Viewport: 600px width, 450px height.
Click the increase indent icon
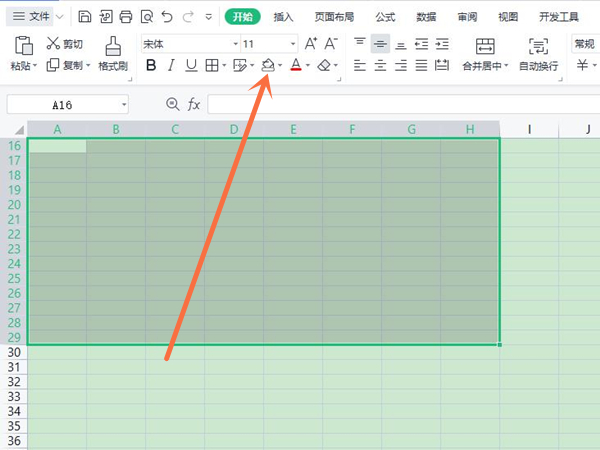tap(442, 44)
